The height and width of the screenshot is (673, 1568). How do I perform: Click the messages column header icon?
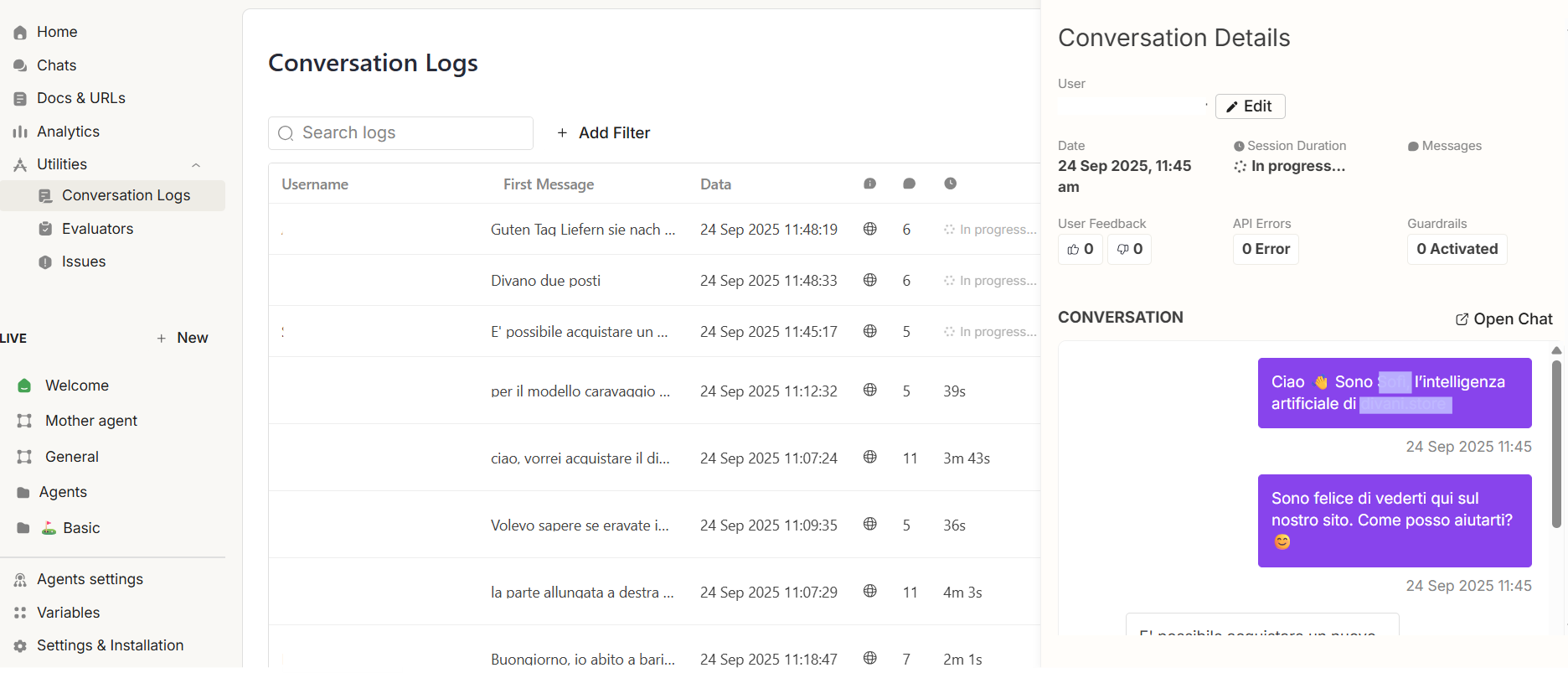(x=909, y=184)
